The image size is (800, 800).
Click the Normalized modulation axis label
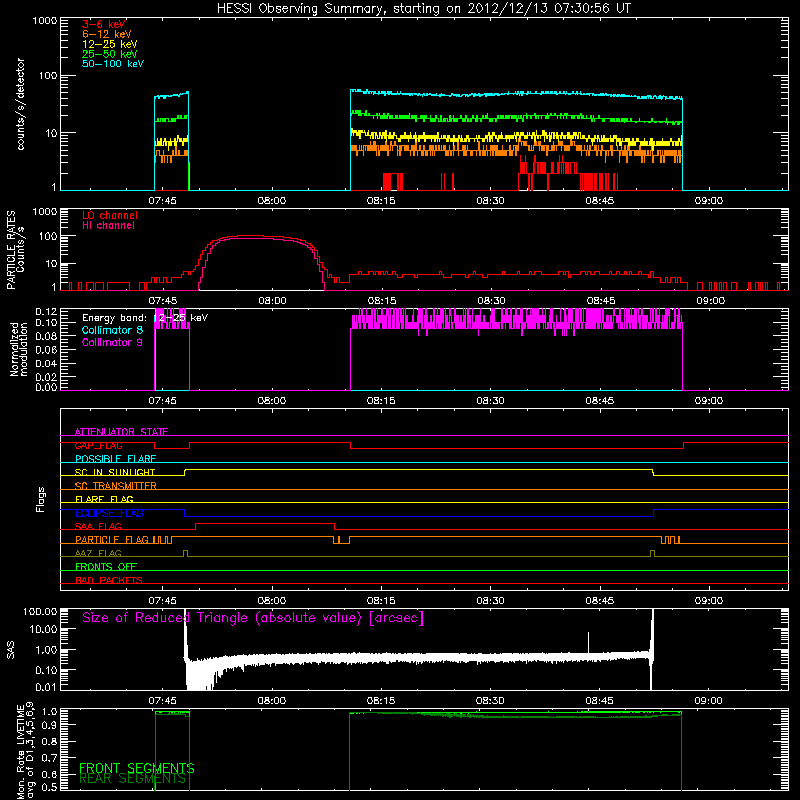point(18,349)
